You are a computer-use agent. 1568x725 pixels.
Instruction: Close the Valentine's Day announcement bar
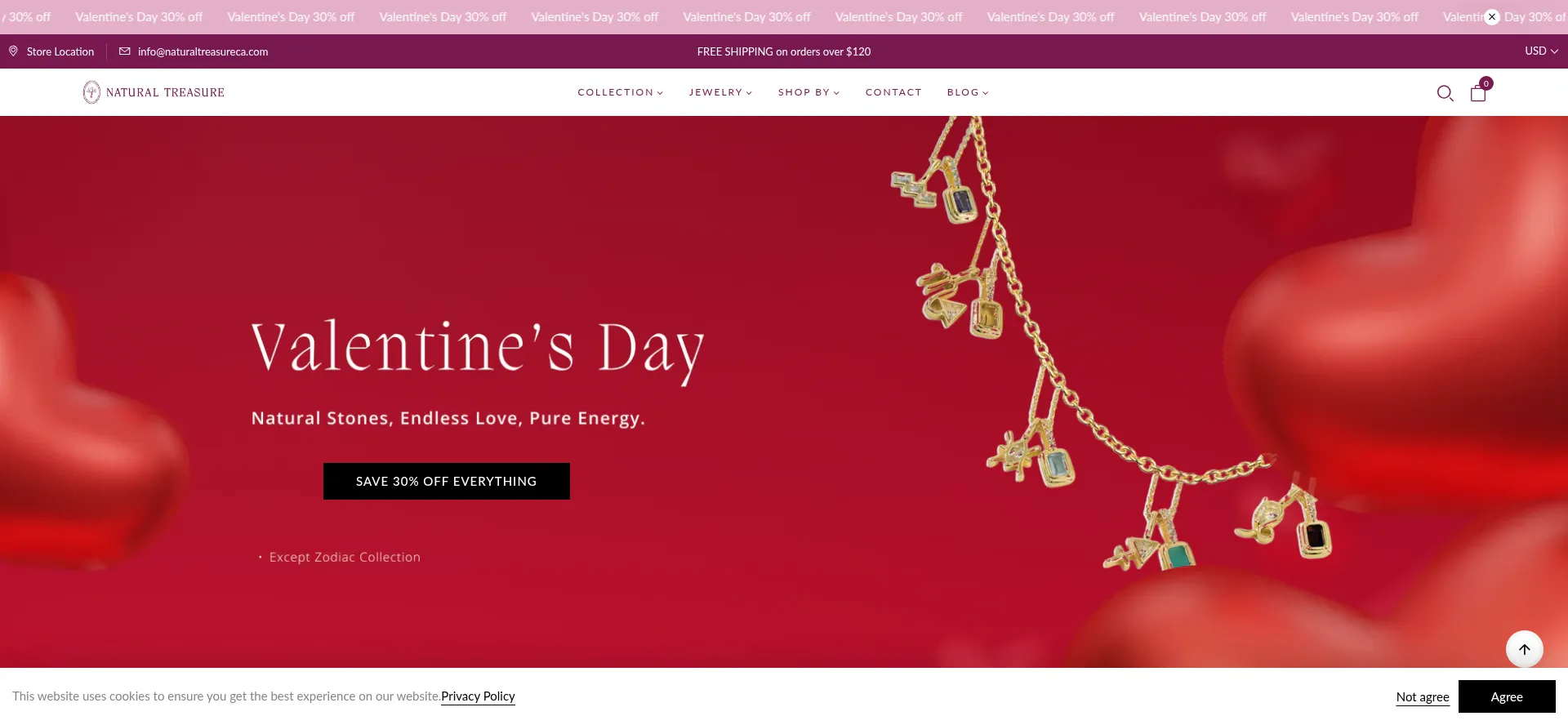click(1492, 16)
